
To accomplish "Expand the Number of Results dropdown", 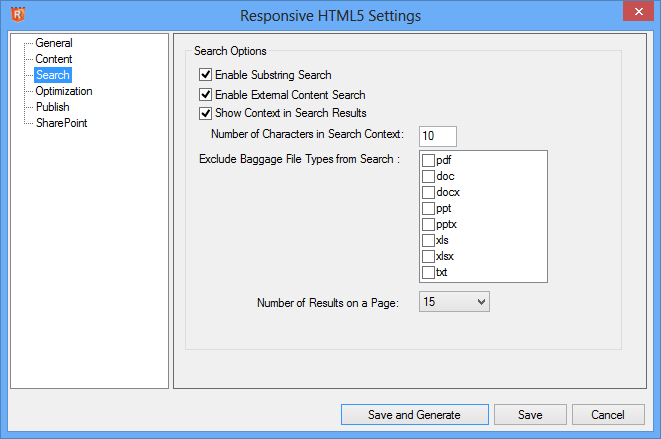I will tap(481, 301).
